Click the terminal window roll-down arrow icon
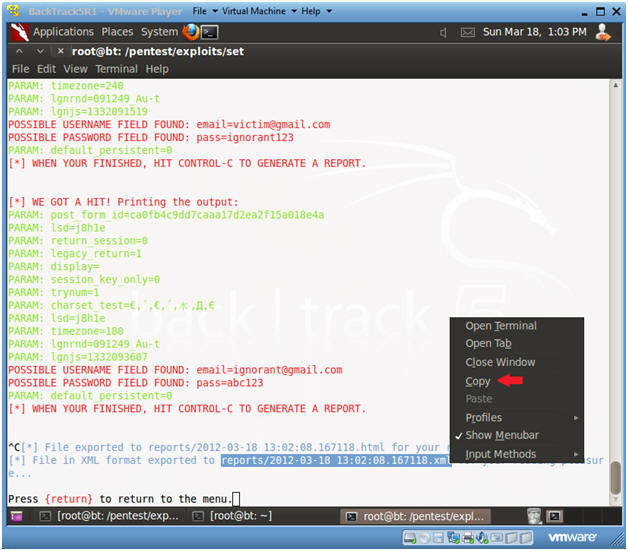 40,51
